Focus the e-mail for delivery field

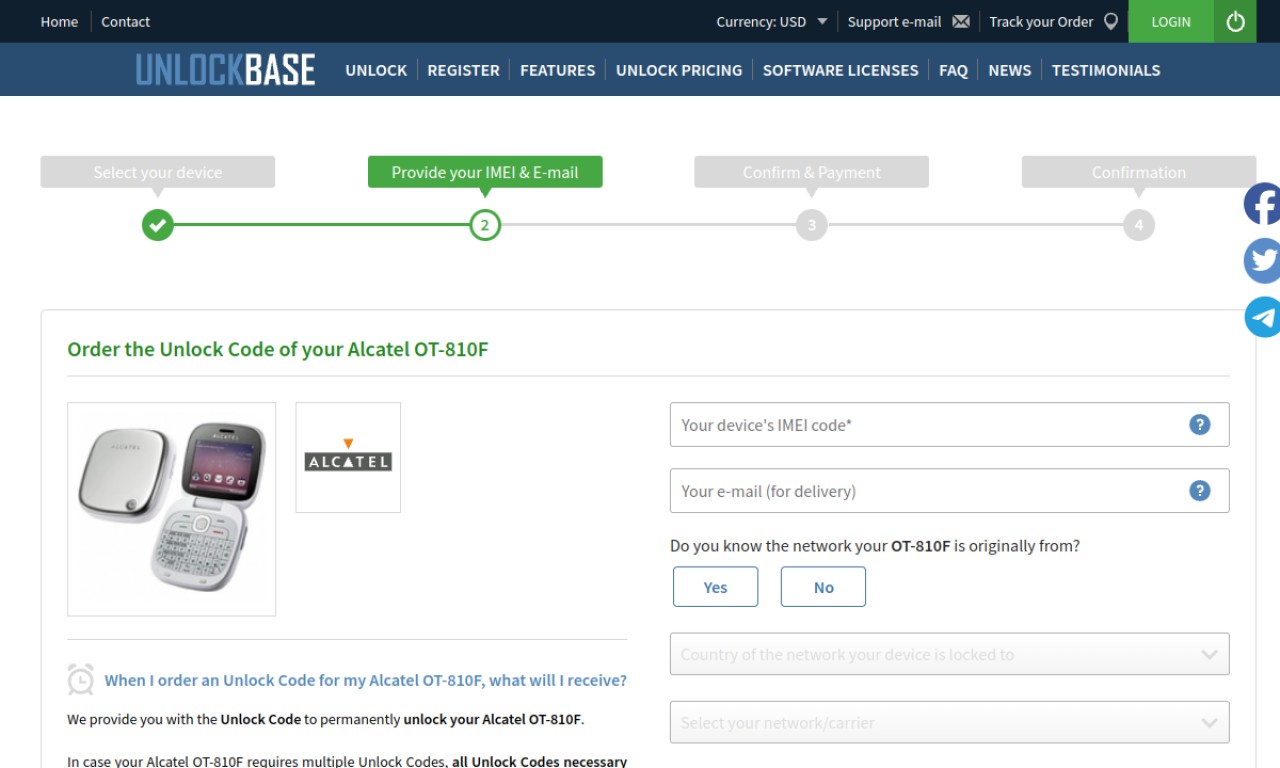(949, 491)
